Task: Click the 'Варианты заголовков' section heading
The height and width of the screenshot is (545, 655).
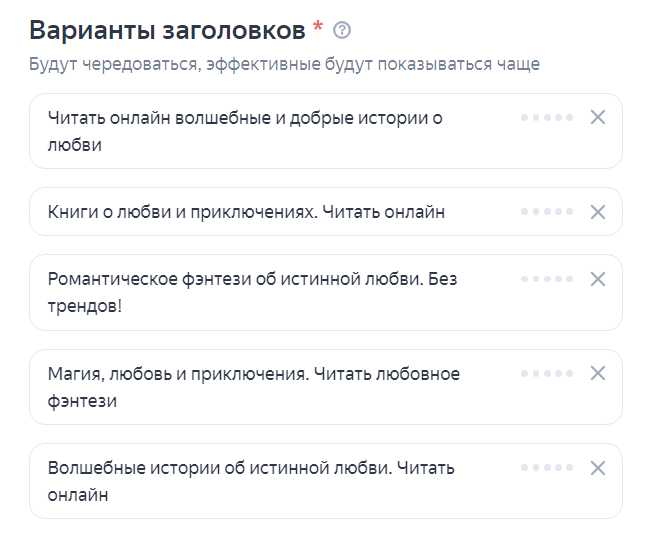Action: pos(168,30)
